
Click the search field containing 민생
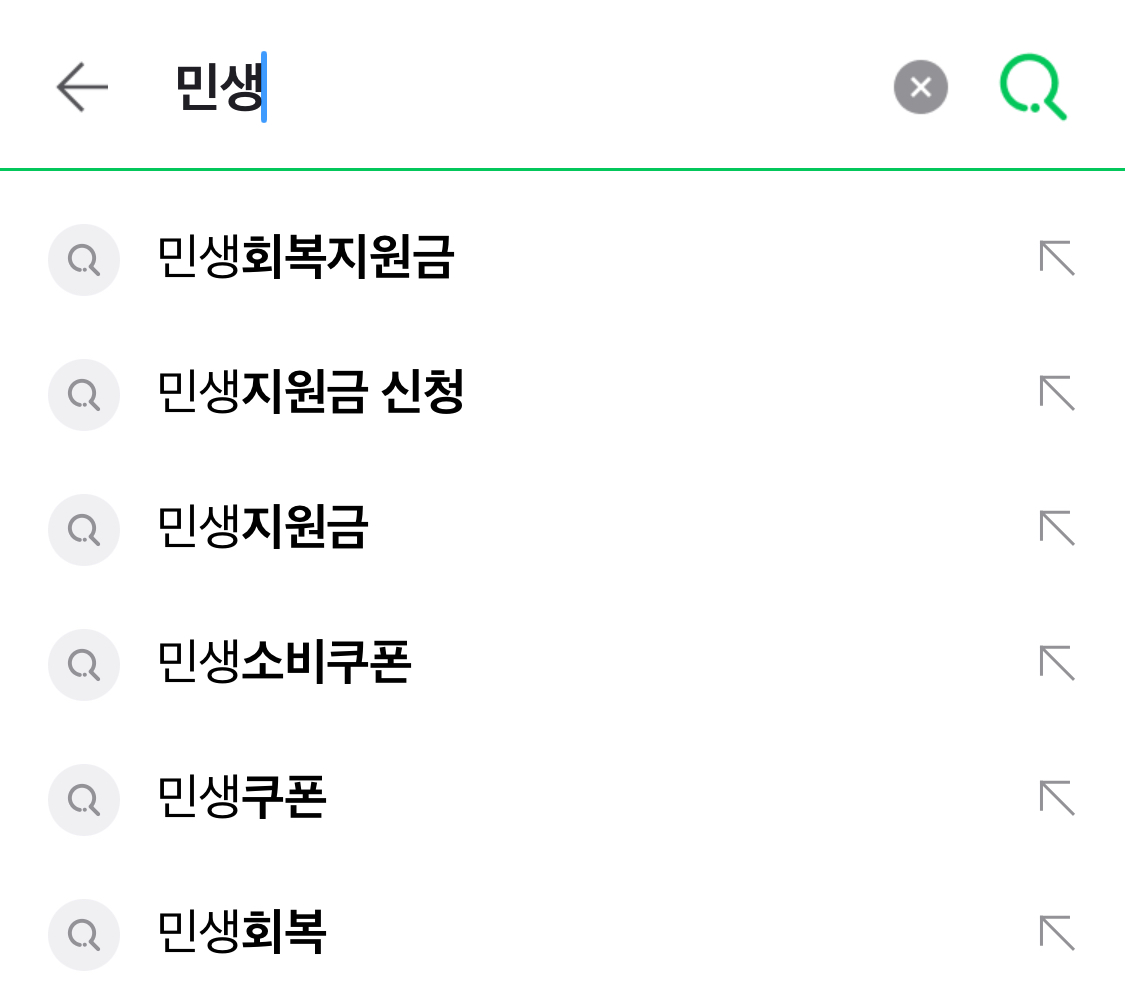(520, 88)
